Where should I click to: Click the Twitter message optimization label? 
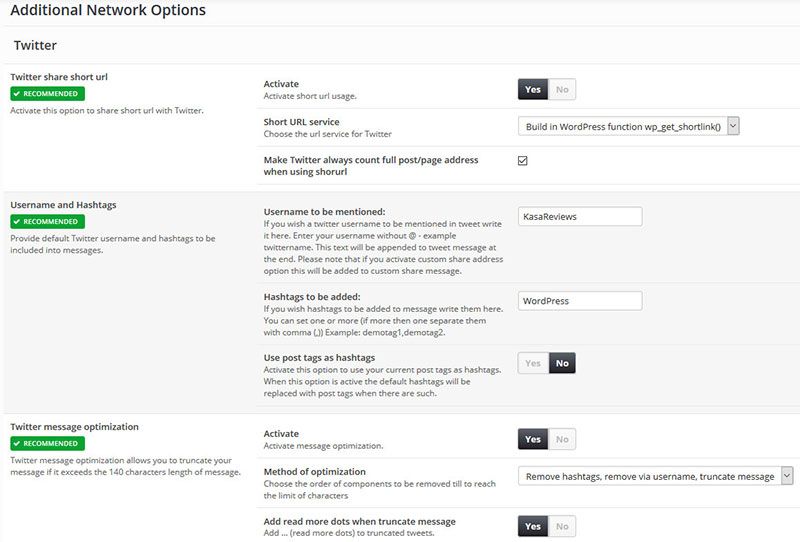click(x=75, y=426)
